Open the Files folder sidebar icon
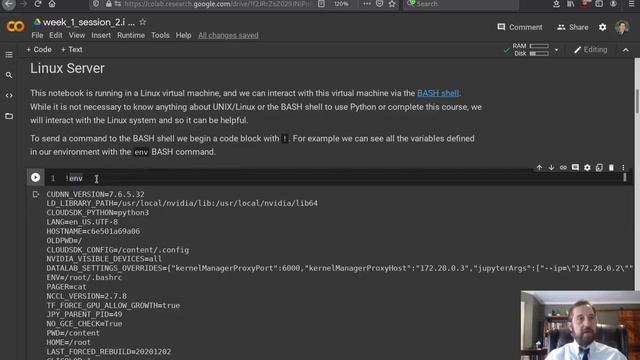This screenshot has height=360, width=640. tap(9, 116)
